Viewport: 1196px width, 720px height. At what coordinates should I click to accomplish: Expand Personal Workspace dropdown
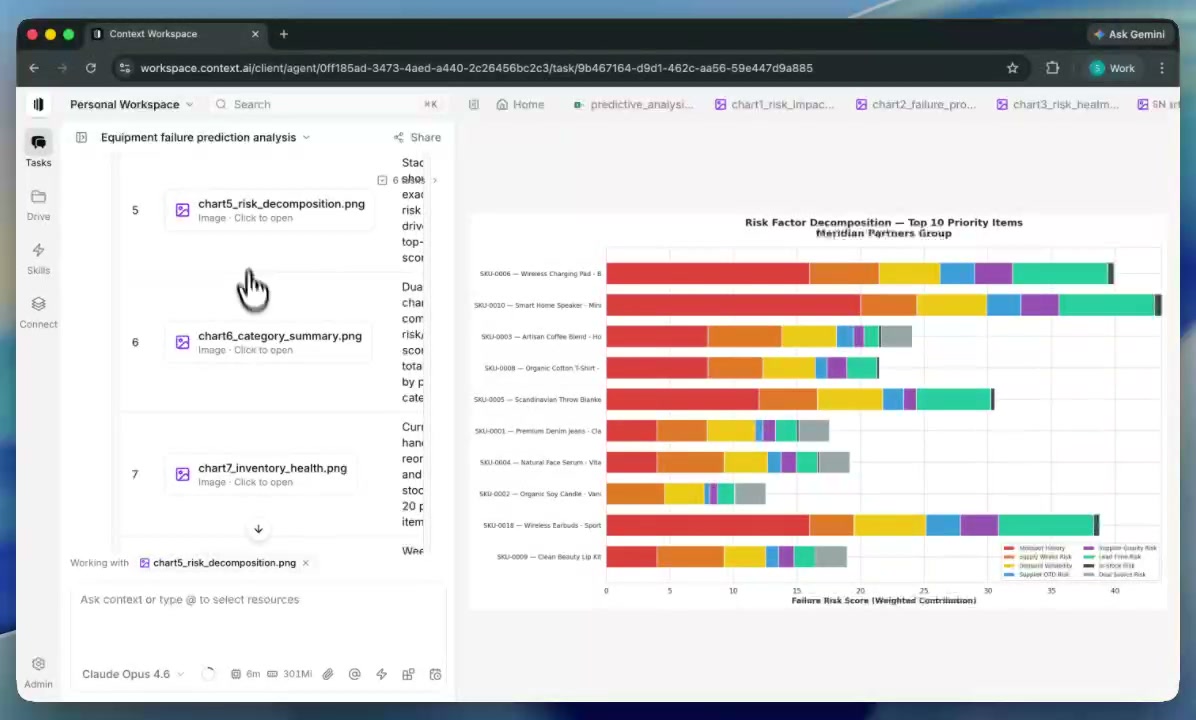[131, 104]
